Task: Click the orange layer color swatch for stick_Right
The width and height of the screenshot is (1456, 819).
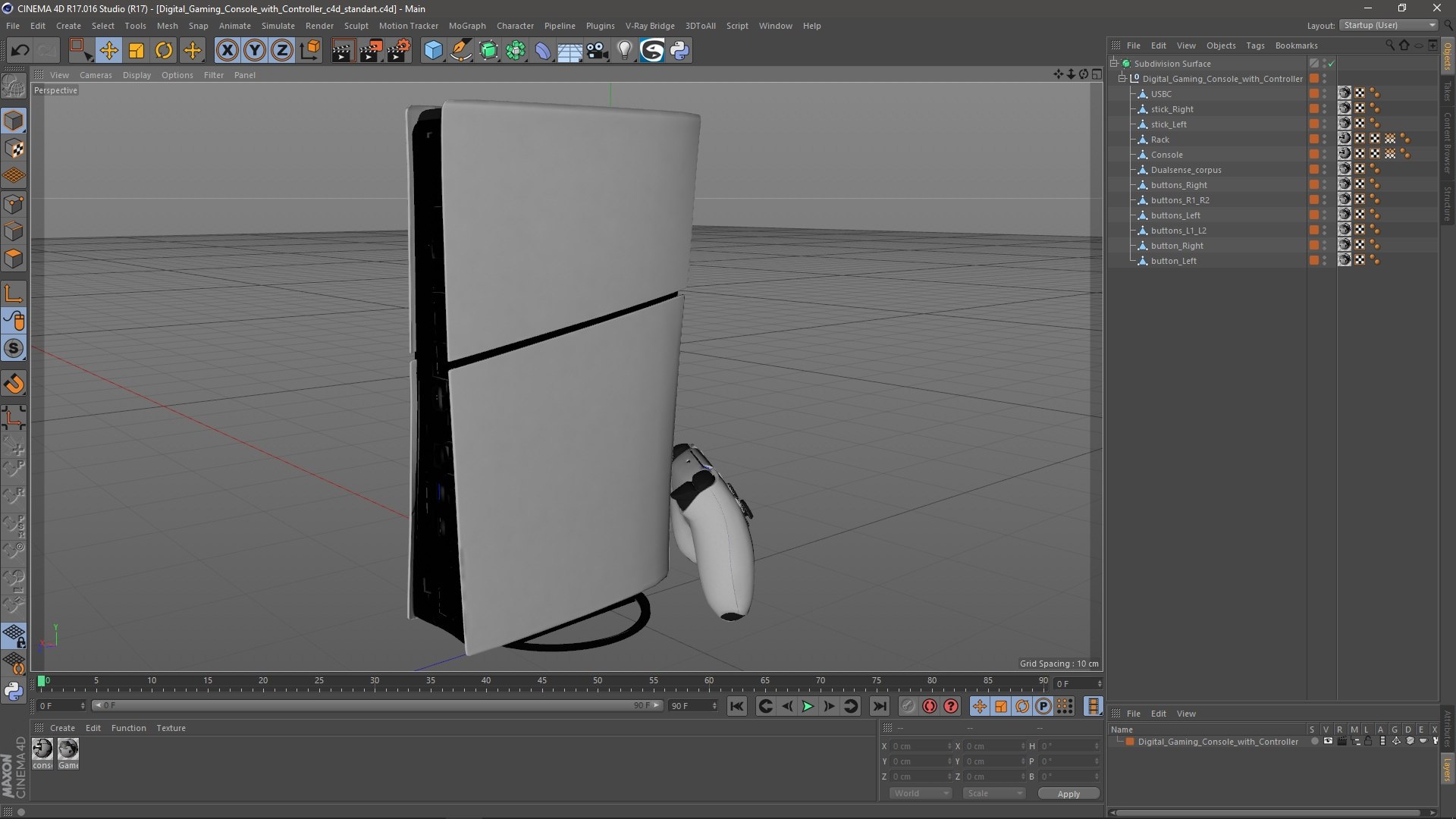Action: tap(1314, 109)
